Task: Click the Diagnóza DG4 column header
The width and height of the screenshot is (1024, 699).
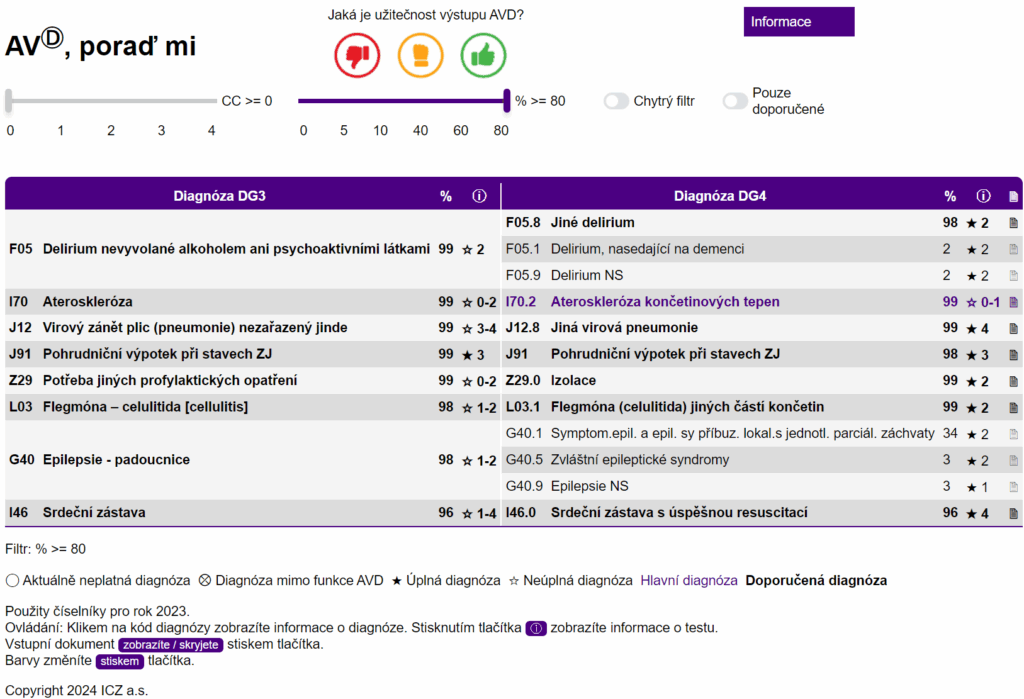Action: coord(720,196)
